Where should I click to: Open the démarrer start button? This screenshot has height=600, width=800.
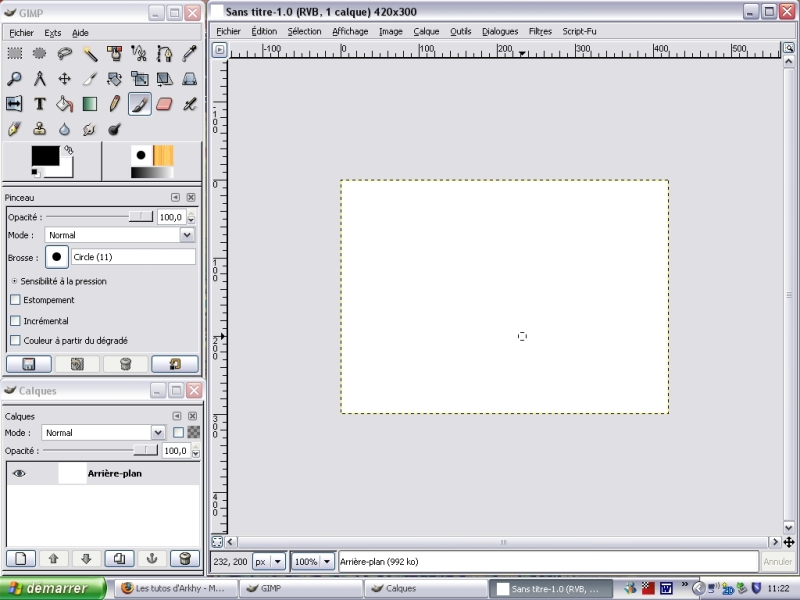click(53, 588)
